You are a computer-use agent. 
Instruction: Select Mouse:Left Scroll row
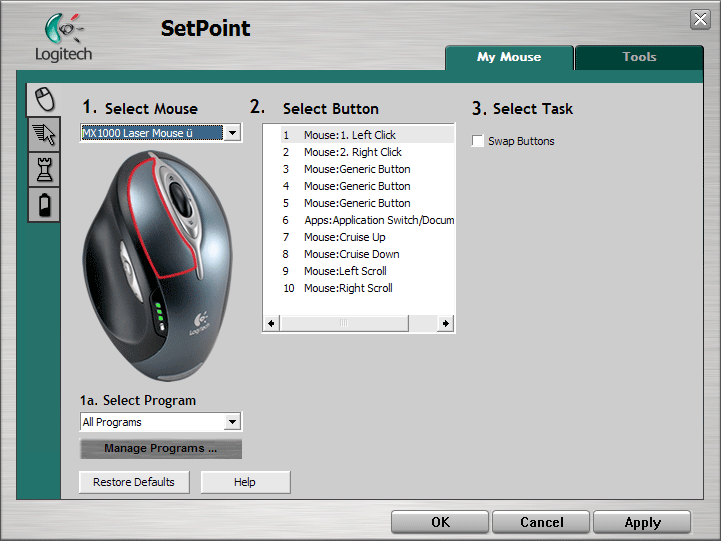pos(367,271)
